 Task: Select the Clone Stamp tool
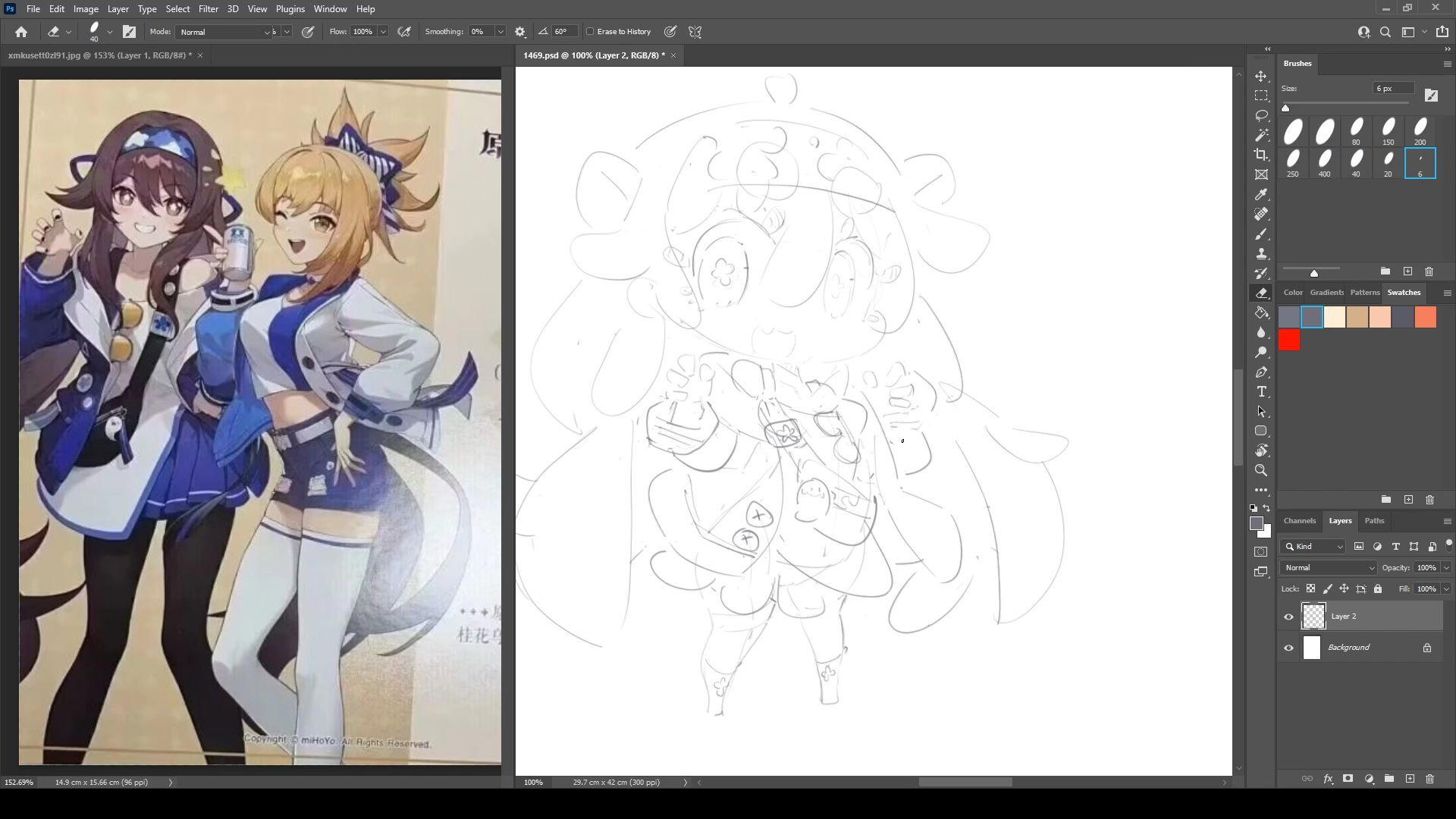coord(1261,254)
